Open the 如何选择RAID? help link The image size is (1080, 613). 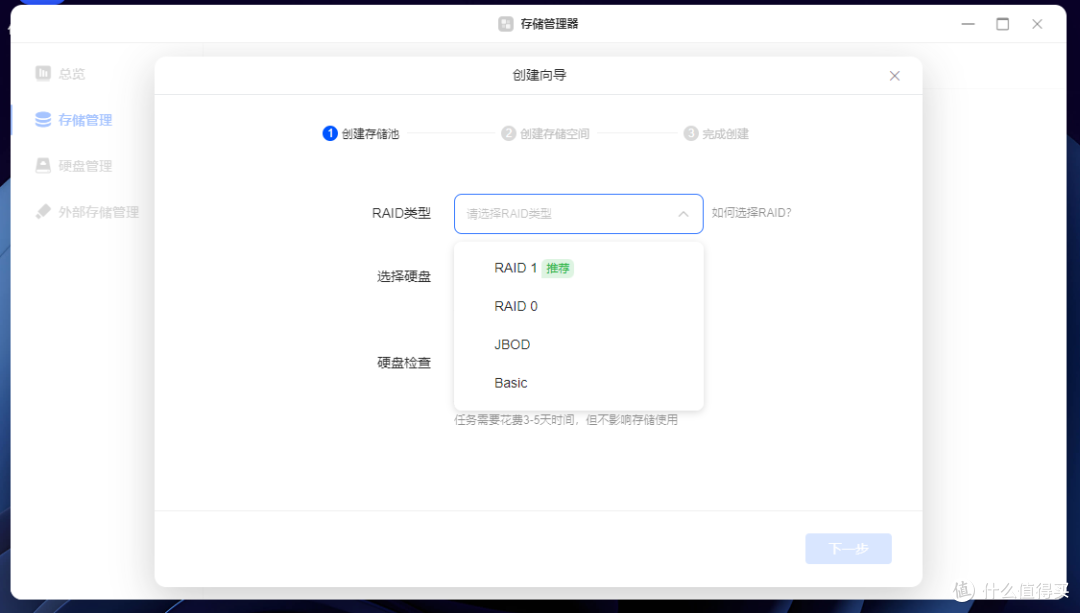click(x=751, y=213)
